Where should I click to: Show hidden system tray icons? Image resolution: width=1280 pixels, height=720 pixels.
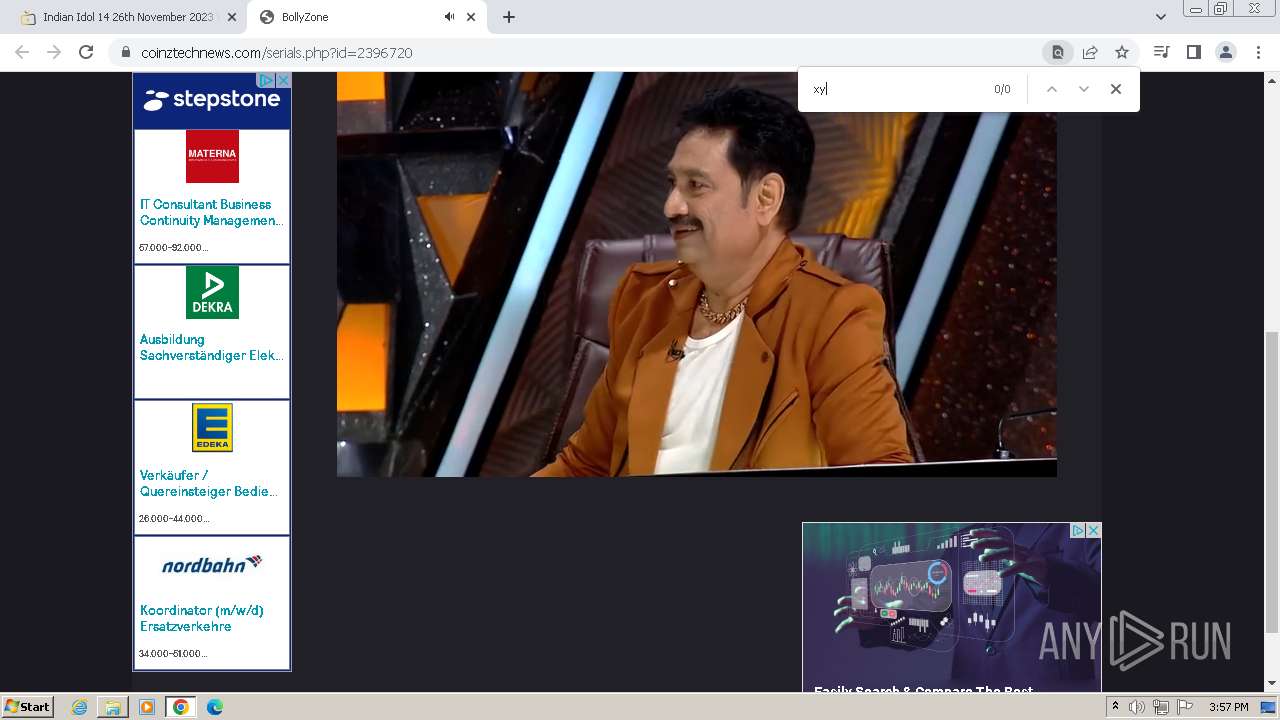pyautogui.click(x=1116, y=707)
